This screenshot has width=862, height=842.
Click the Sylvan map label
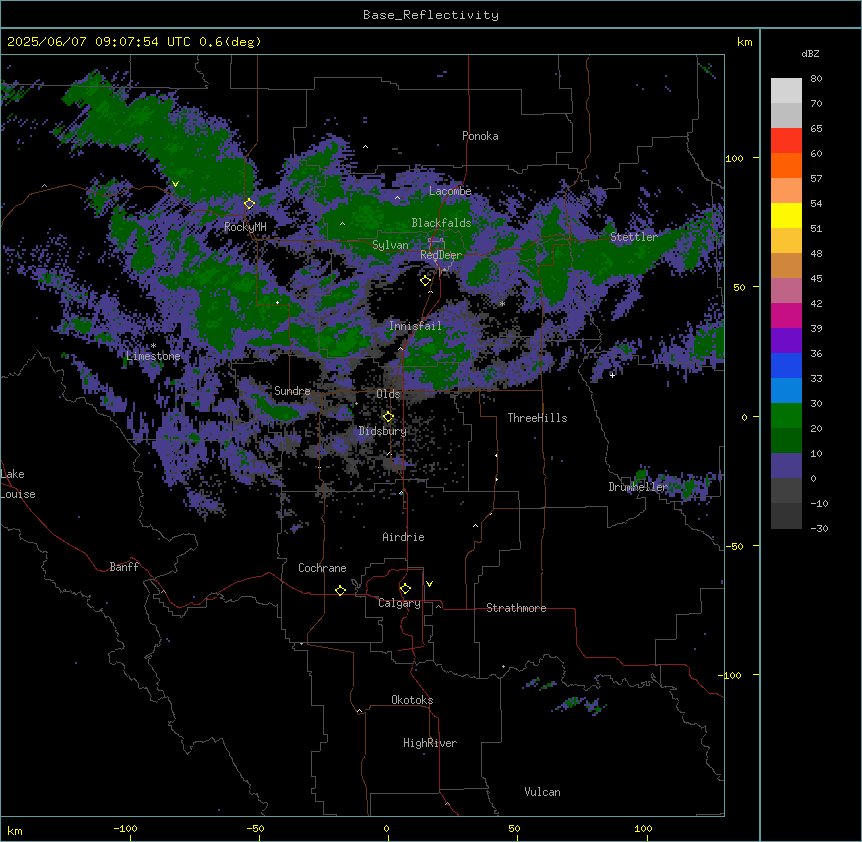[390, 245]
